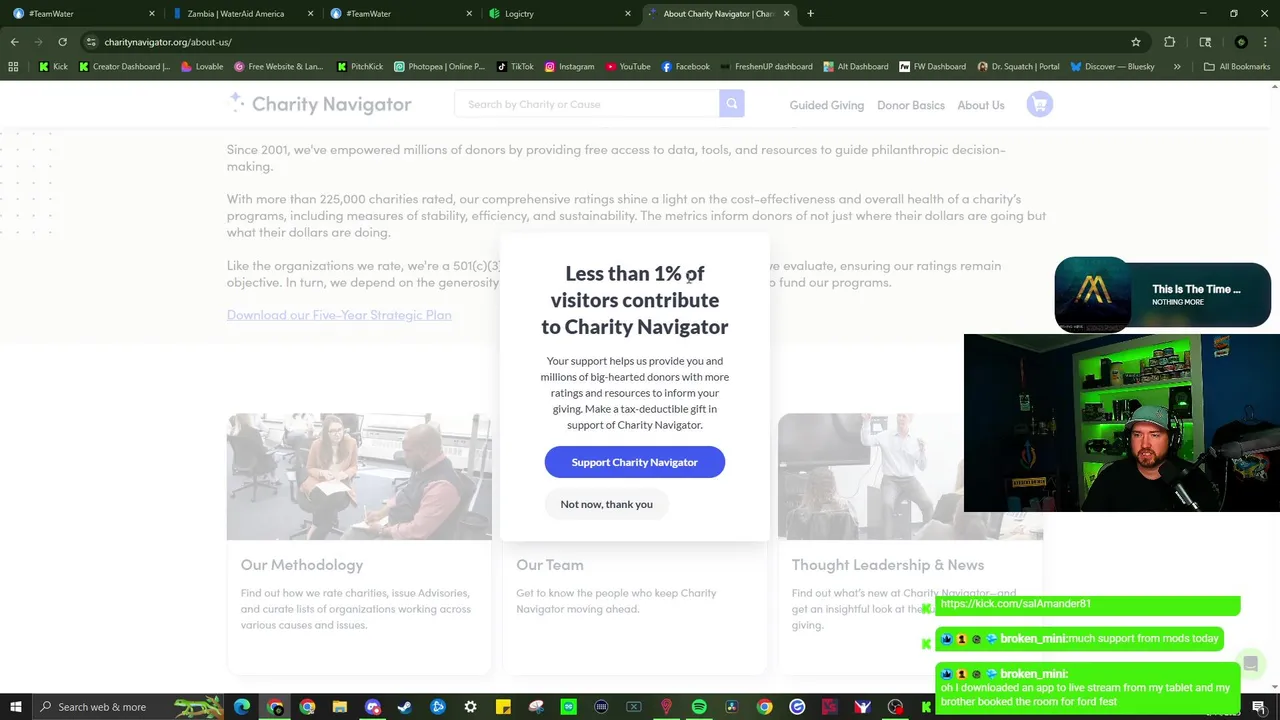Open the FreshenUP dashboard bookmark
Screen dimensions: 1280x720
(765, 67)
